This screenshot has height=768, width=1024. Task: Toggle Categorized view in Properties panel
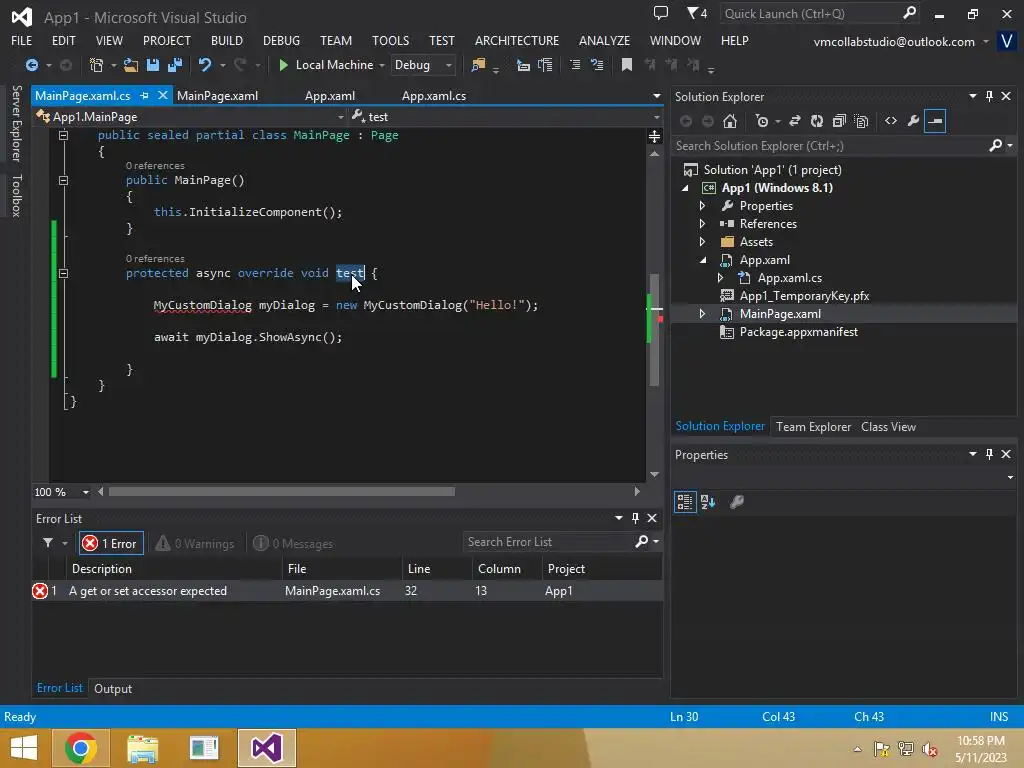tap(684, 502)
